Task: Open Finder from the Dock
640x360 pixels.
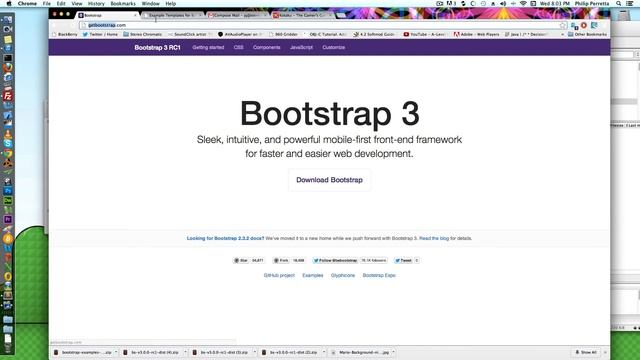Action: tap(8, 20)
